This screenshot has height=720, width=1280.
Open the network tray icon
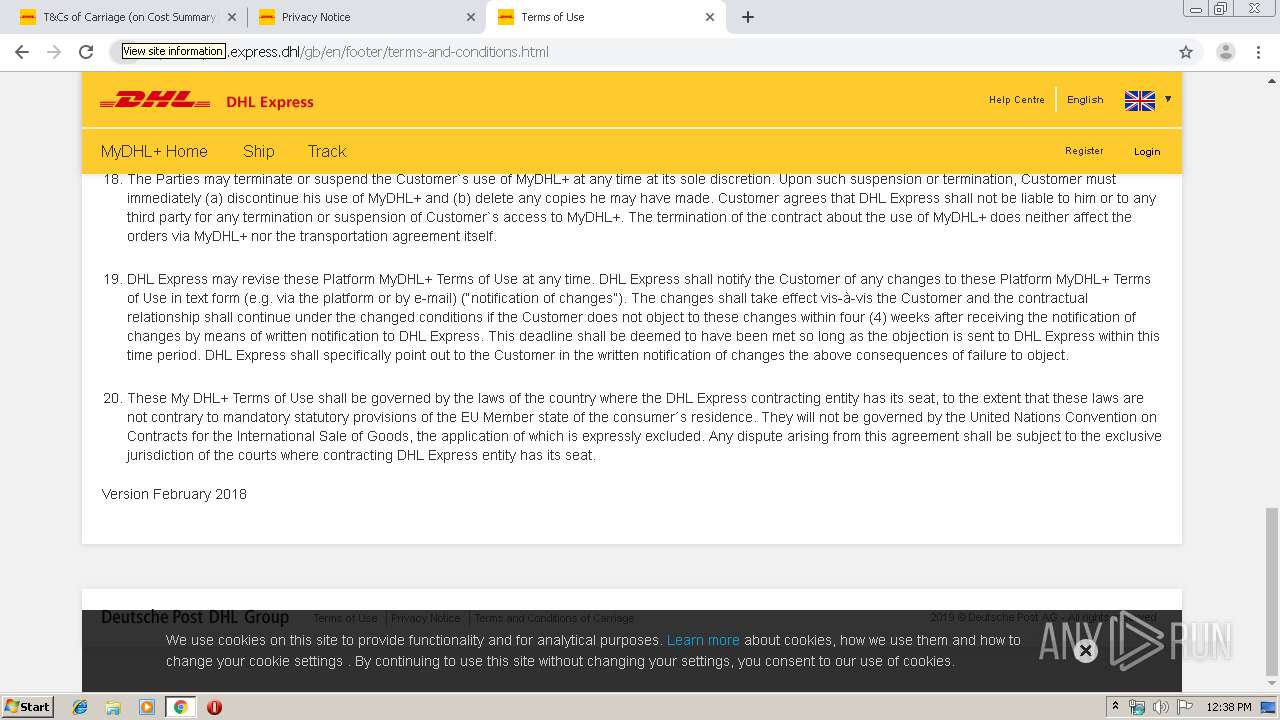click(1137, 707)
